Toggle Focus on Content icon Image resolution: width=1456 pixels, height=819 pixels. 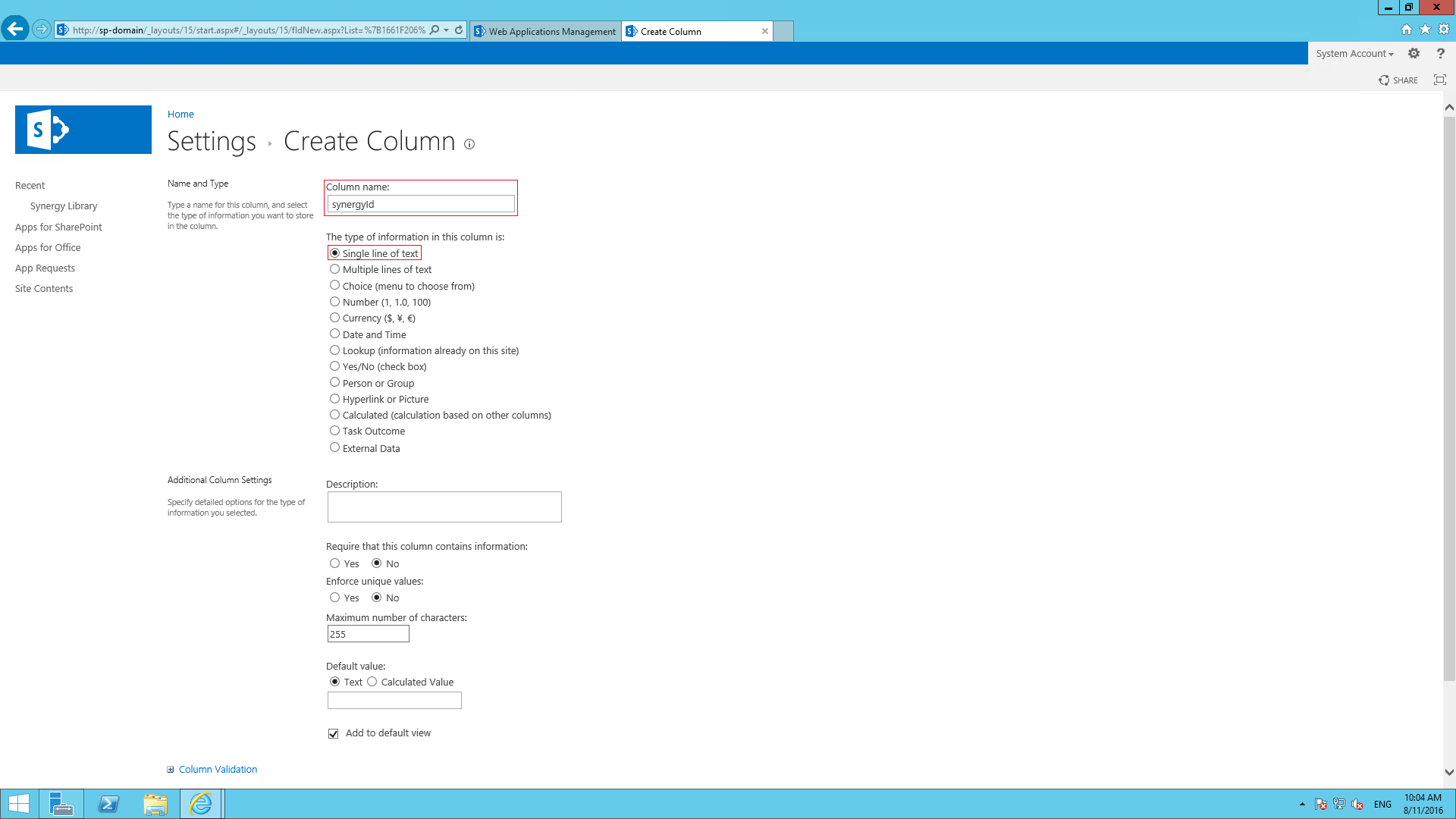point(1440,80)
